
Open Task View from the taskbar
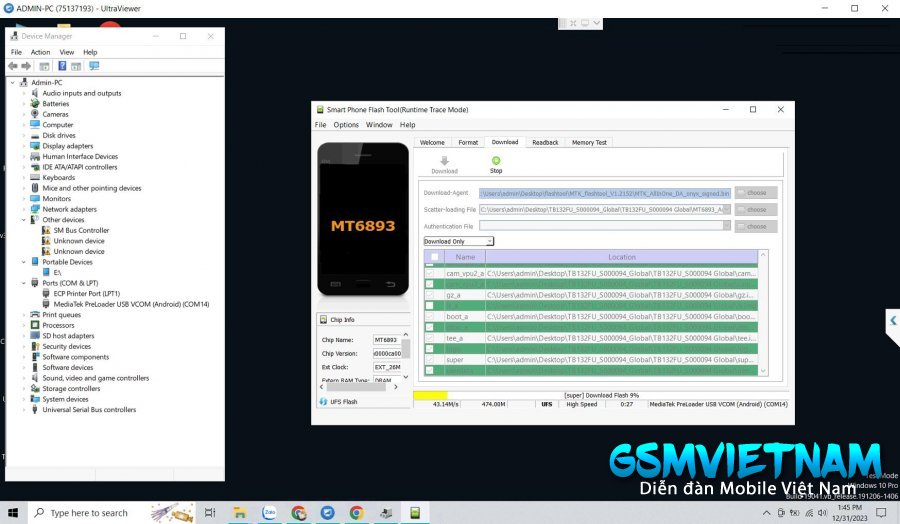[210, 513]
